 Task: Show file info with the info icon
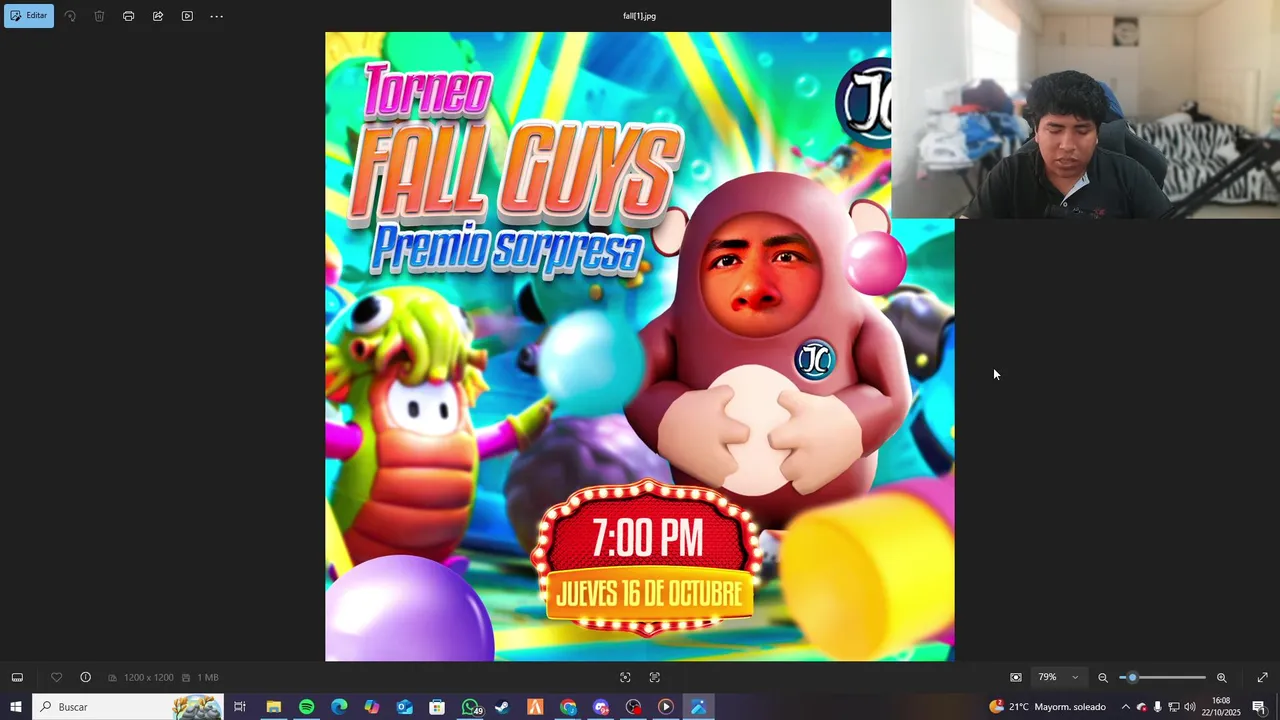[x=85, y=677]
